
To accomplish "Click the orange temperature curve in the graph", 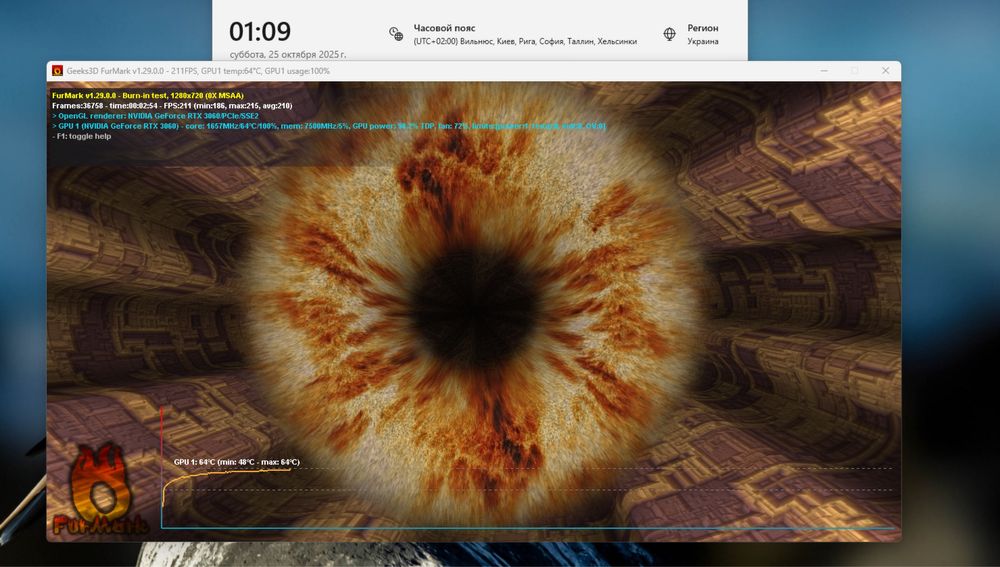I will (x=226, y=475).
